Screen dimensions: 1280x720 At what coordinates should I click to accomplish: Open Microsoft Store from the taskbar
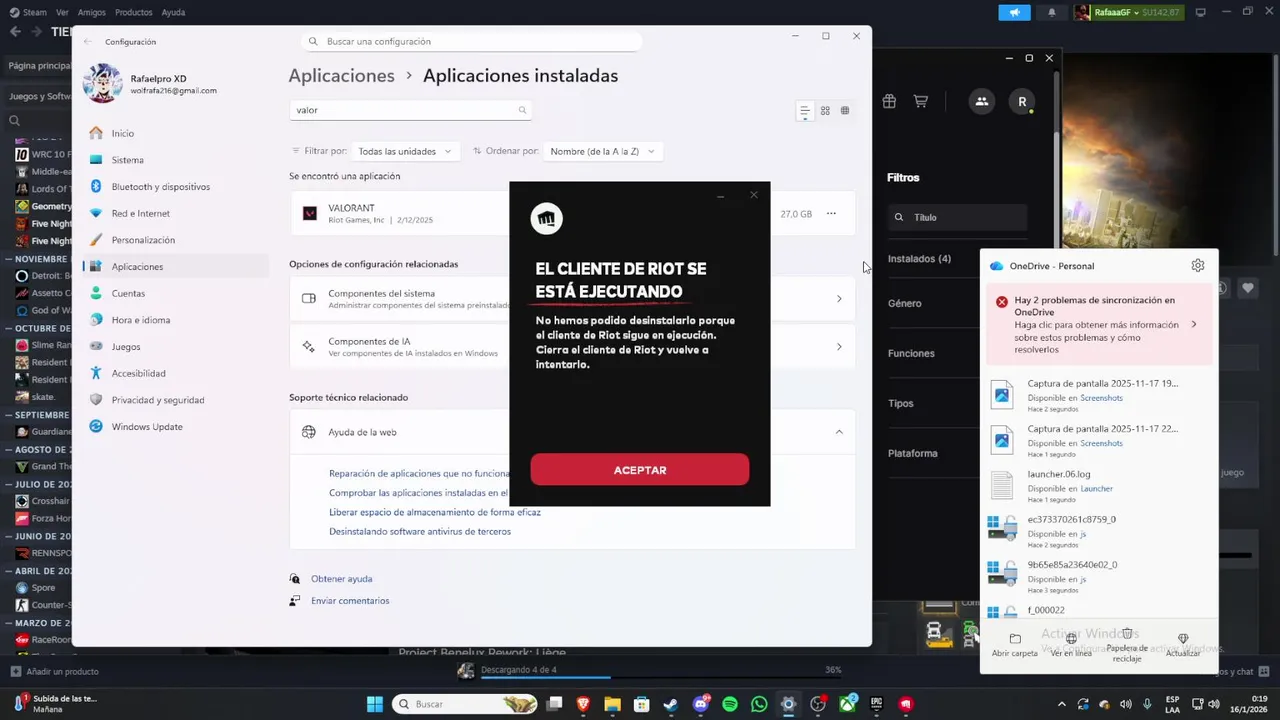pyautogui.click(x=641, y=704)
